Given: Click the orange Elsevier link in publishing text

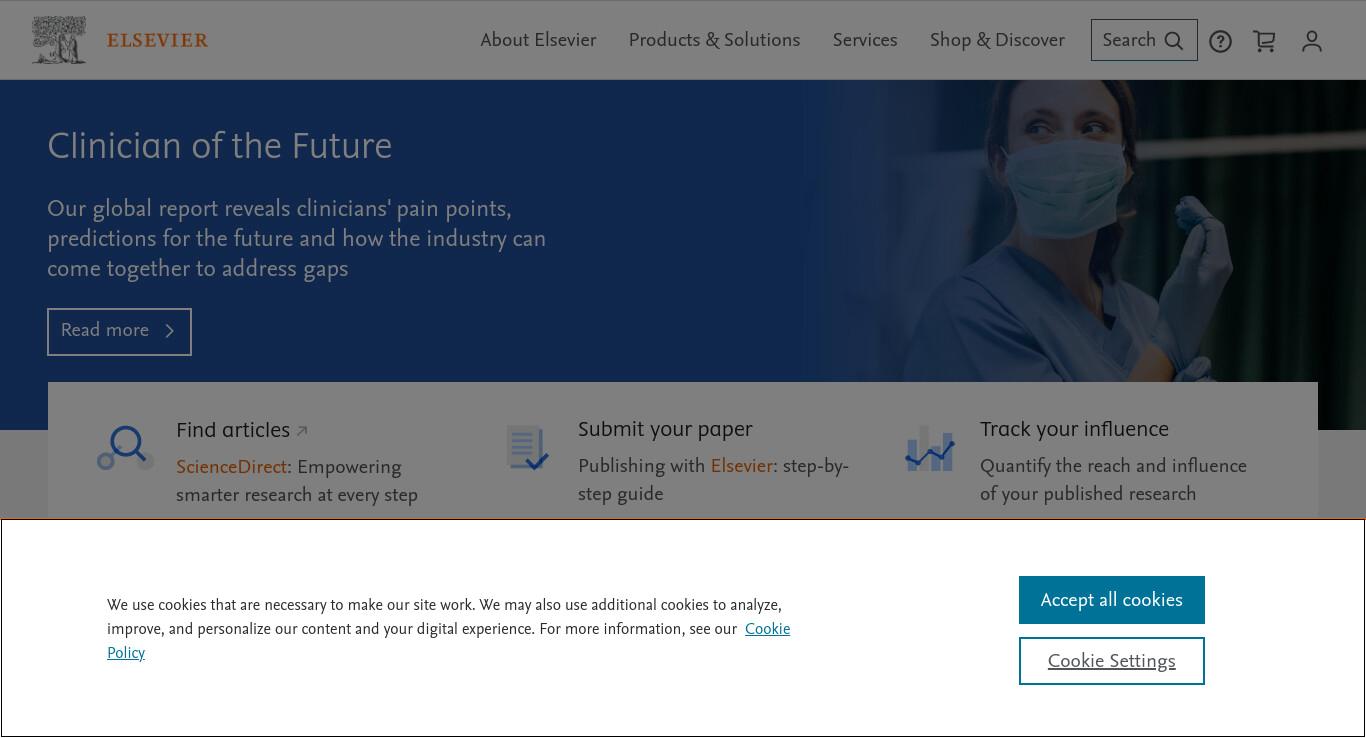Looking at the screenshot, I should click(x=742, y=466).
